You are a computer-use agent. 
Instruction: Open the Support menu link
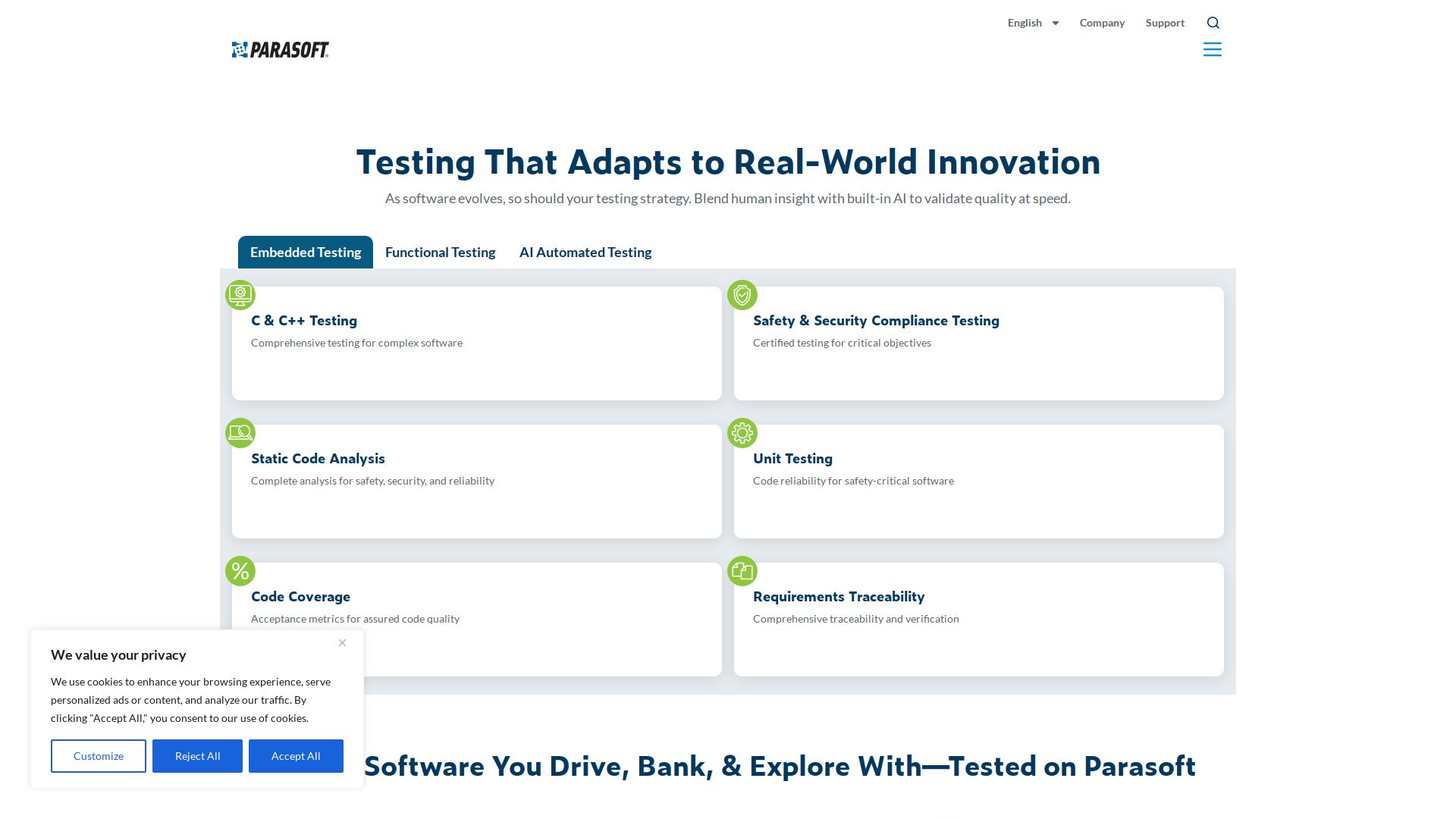1165,23
